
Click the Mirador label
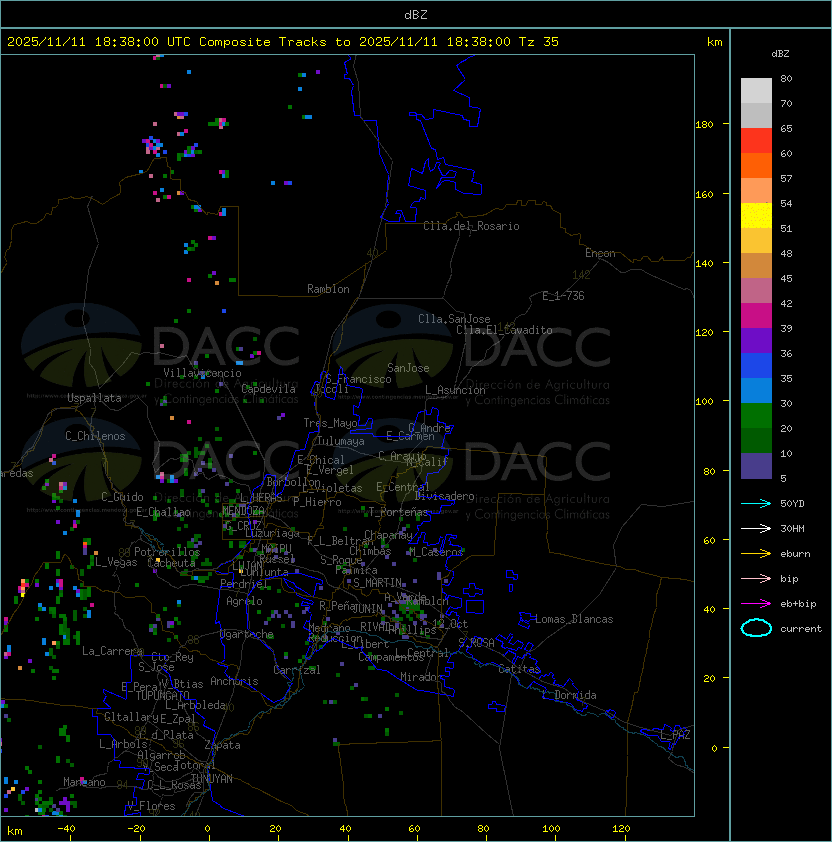point(422,677)
